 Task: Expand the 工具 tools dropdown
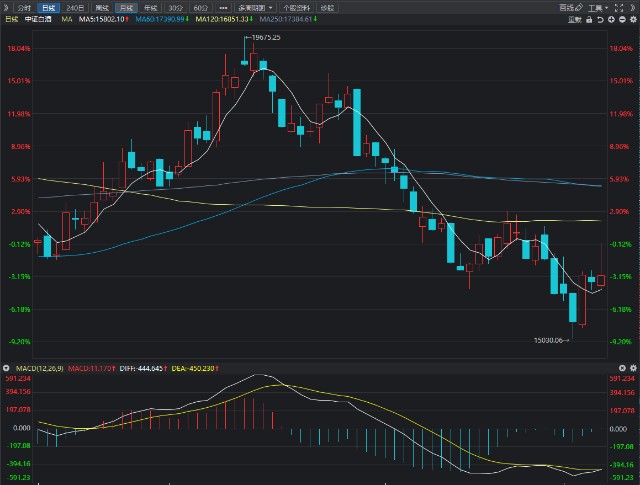598,8
